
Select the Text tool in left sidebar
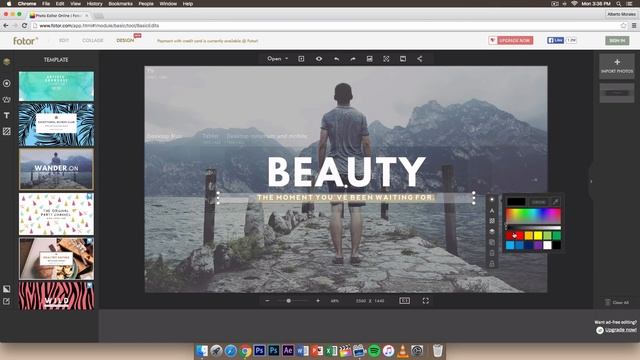[x=7, y=116]
